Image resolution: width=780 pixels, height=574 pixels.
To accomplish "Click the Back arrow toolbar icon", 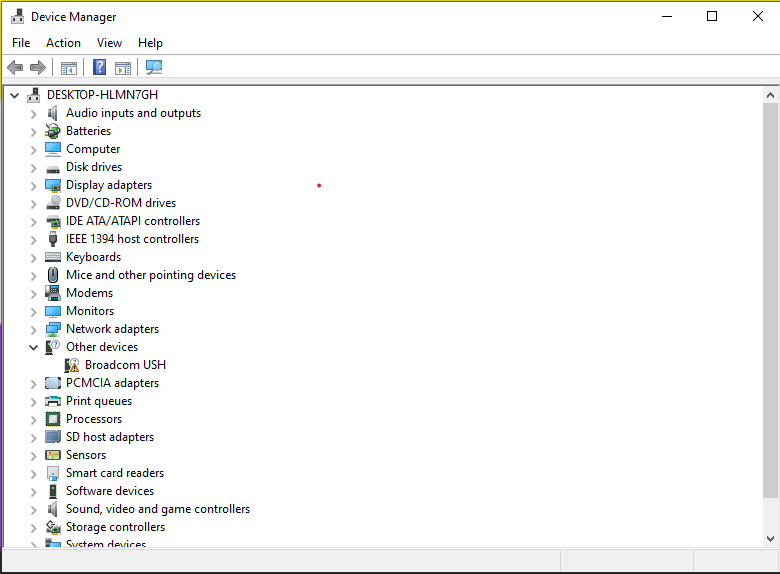I will [15, 67].
